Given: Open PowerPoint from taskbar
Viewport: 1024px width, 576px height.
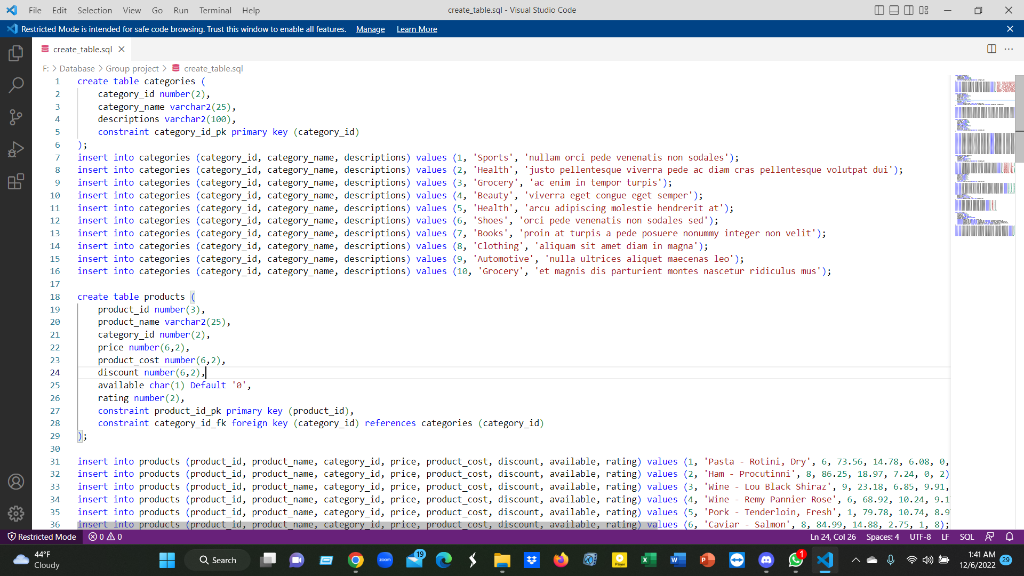Looking at the screenshot, I should click(x=707, y=560).
